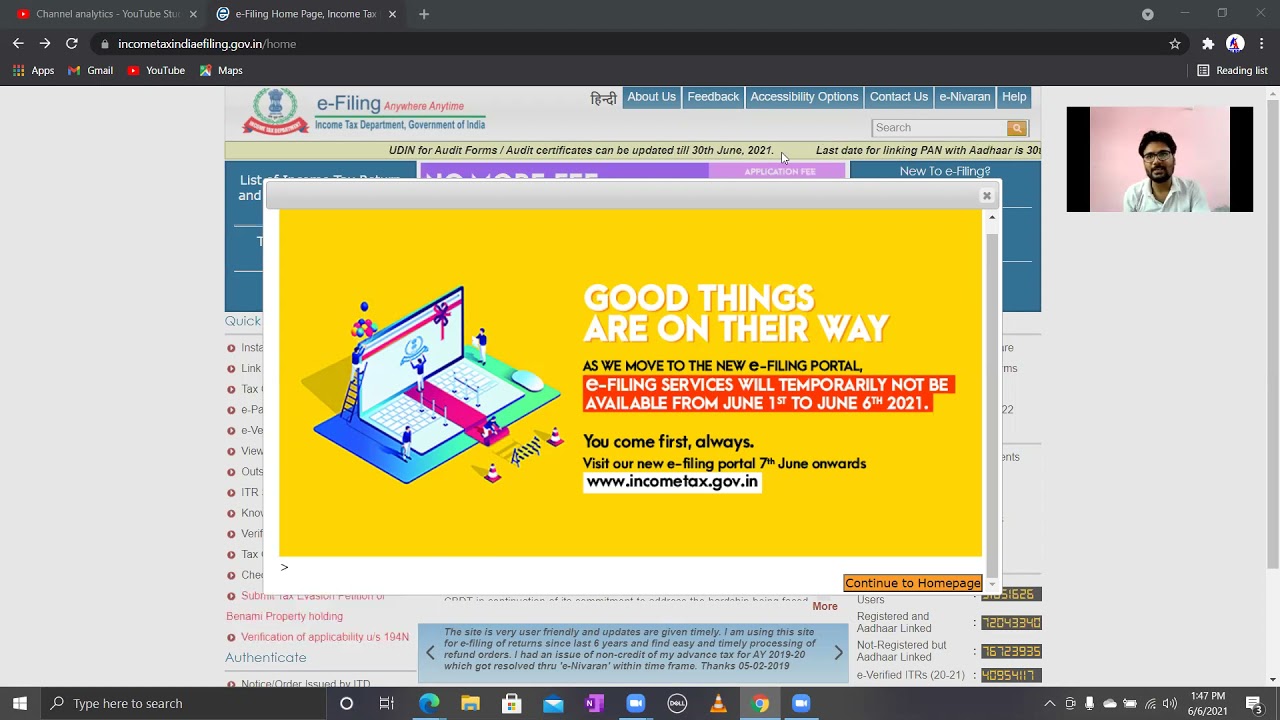Open Mail app from taskbar
The height and width of the screenshot is (720, 1280).
coord(553,704)
